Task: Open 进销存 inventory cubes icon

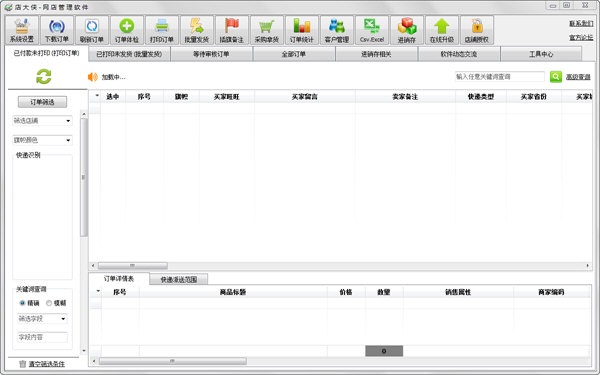Action: tap(407, 30)
